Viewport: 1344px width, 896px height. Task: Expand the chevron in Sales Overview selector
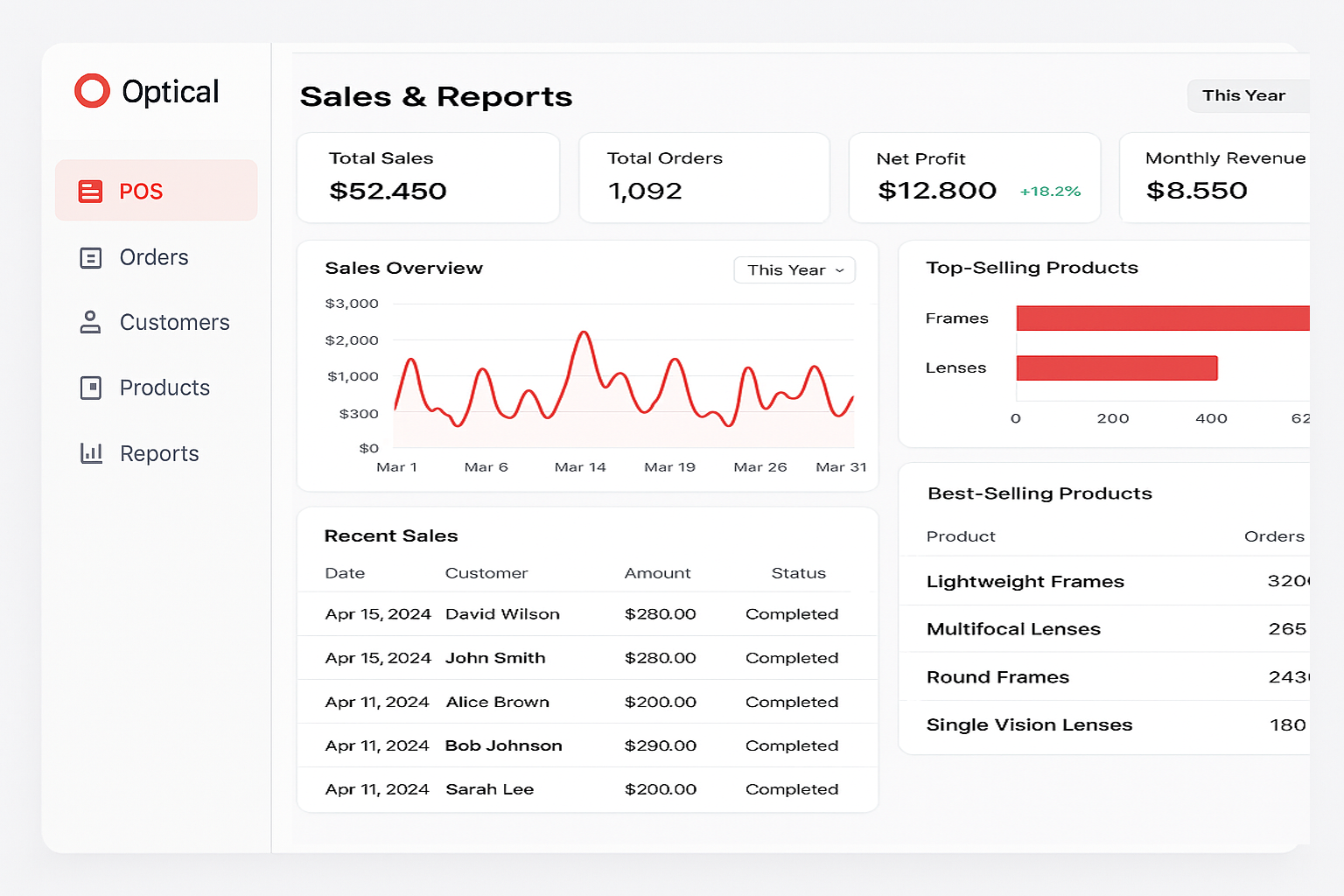point(840,270)
